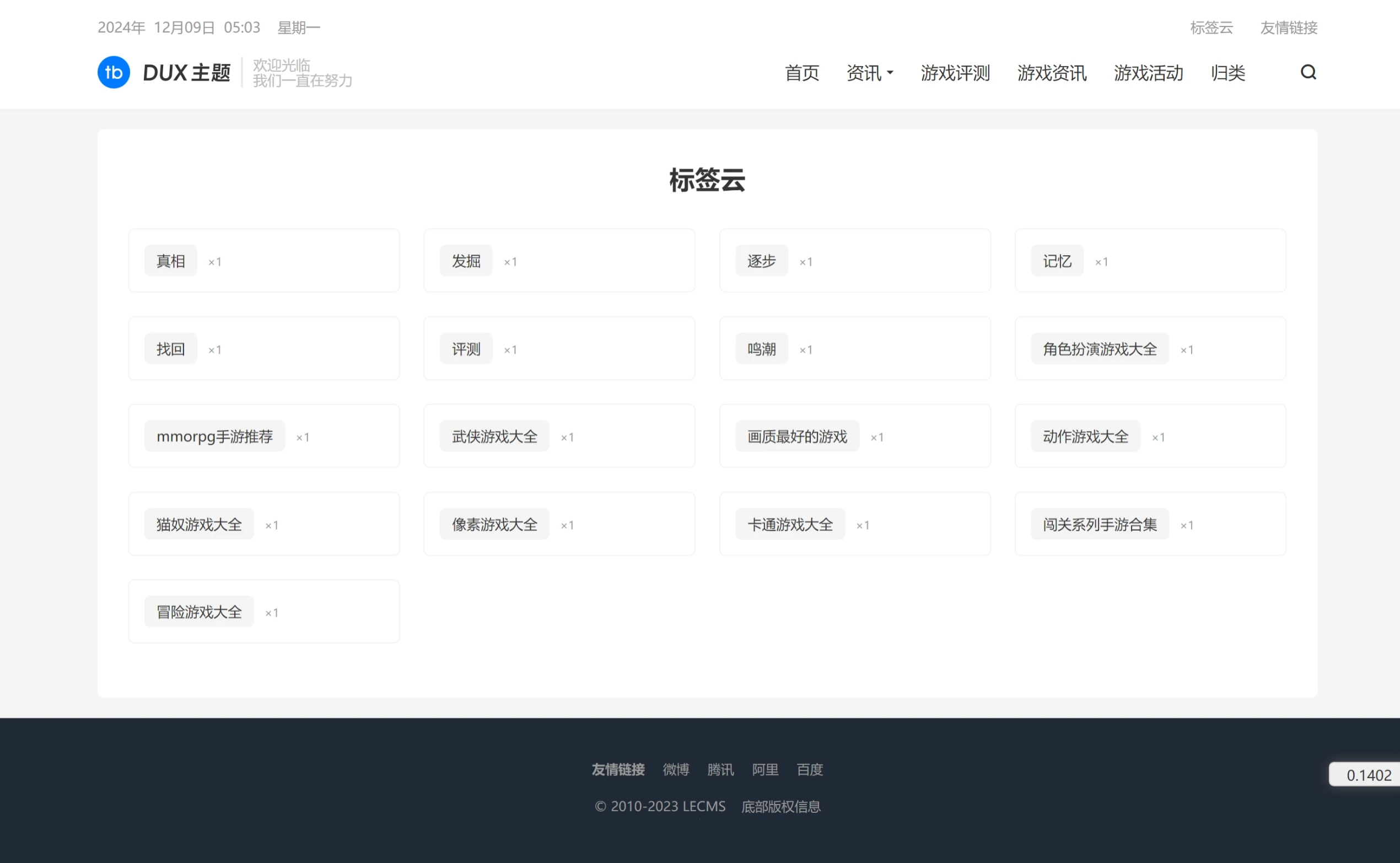
Task: Go to 首页 from the navigation bar
Action: pyautogui.click(x=801, y=73)
